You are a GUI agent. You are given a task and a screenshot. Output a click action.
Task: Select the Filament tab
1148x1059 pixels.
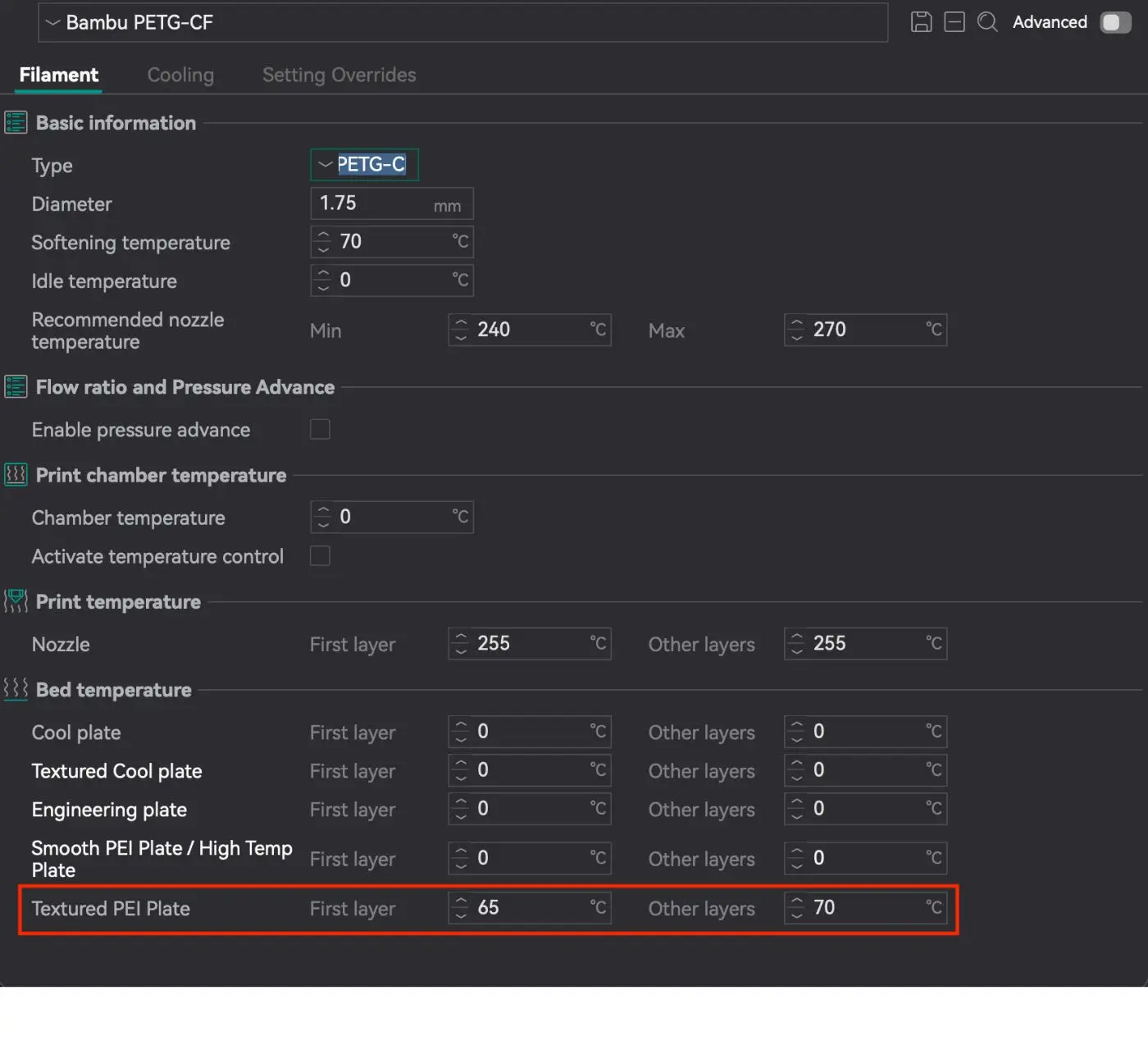click(x=59, y=75)
